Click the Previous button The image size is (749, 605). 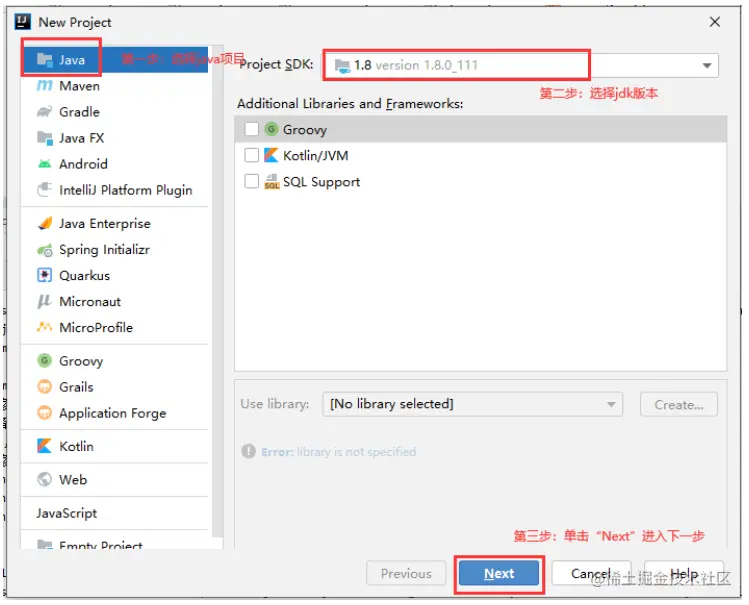406,573
